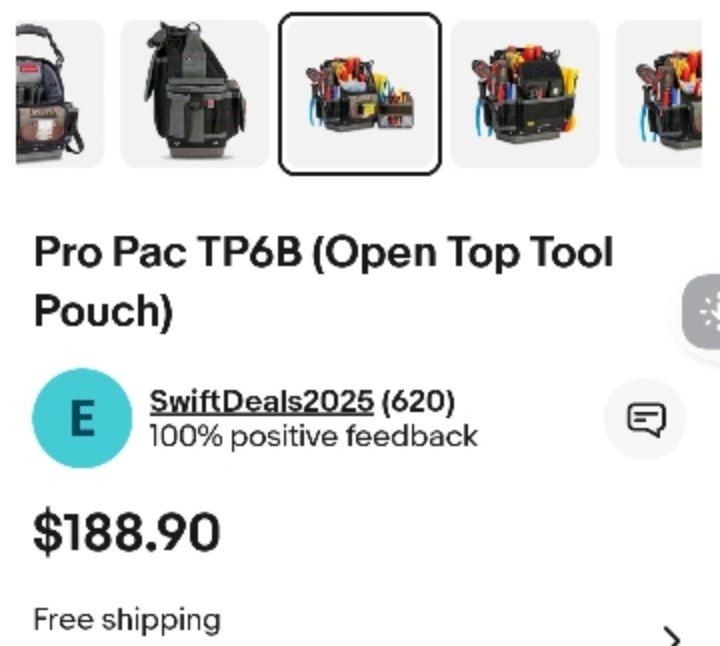This screenshot has width=720, height=646.
Task: Open the SwiftDeals2025 seller profile link
Action: [262, 401]
